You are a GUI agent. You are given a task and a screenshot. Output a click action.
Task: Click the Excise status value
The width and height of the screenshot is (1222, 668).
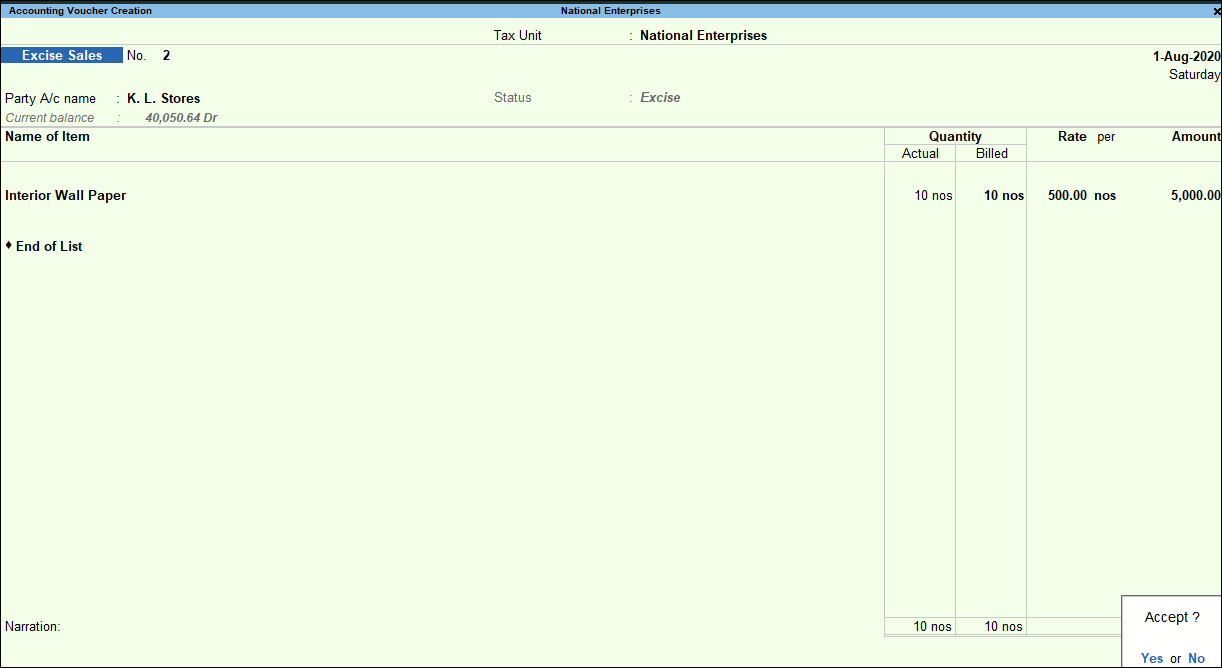(x=660, y=98)
